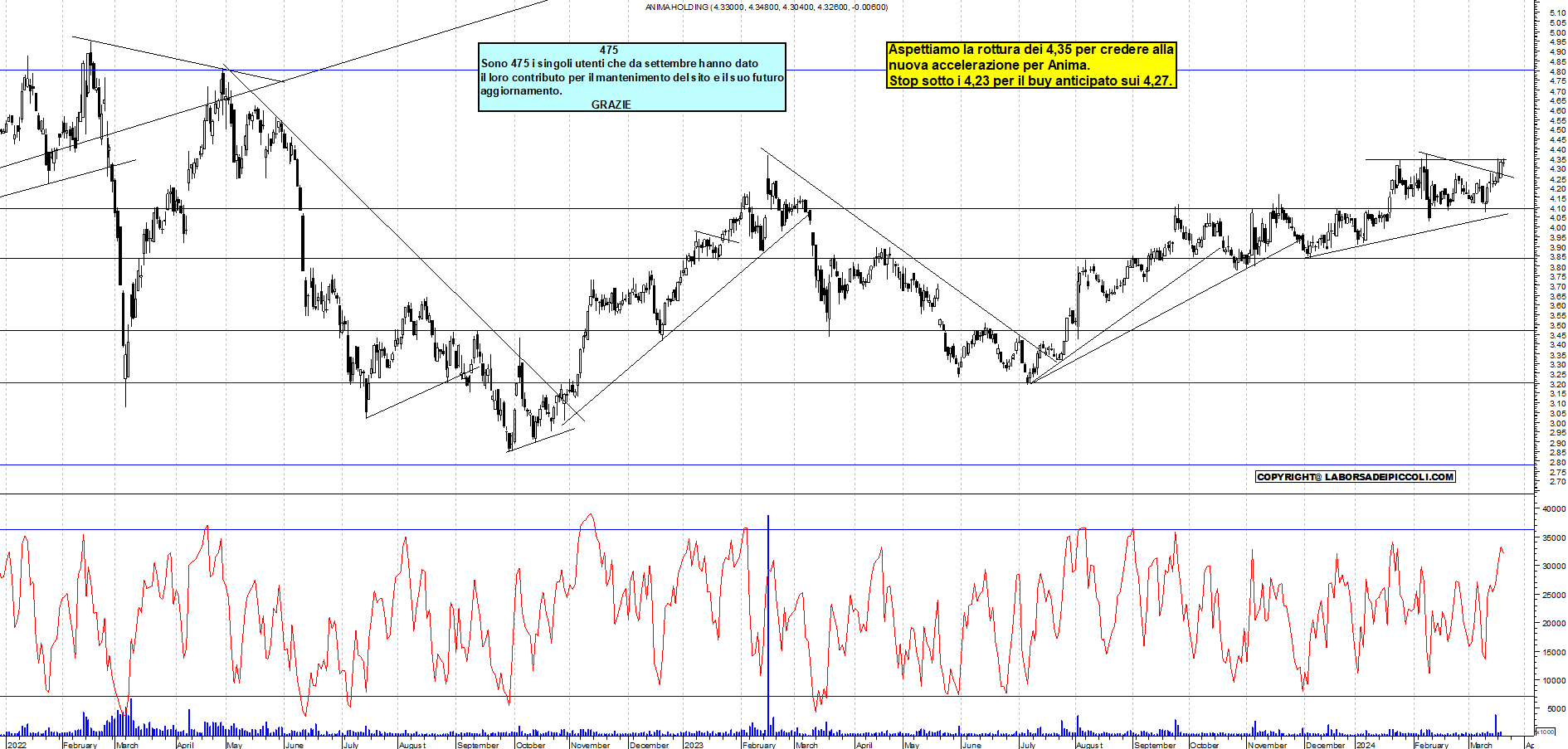
Task: Click the tall blue volume spike in the lower panel
Action: 768,626
